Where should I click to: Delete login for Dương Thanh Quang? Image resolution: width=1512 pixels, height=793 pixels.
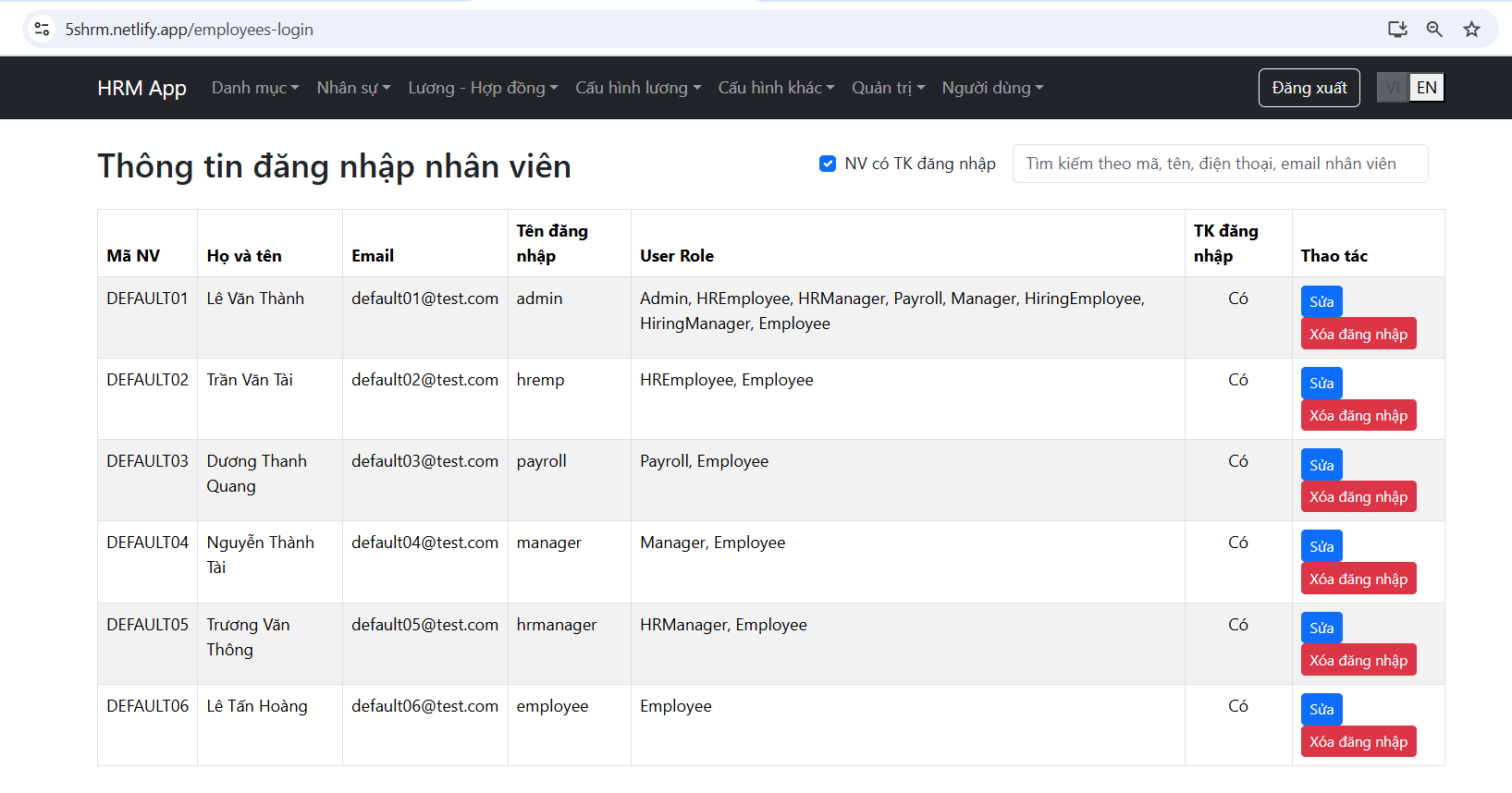coord(1358,496)
